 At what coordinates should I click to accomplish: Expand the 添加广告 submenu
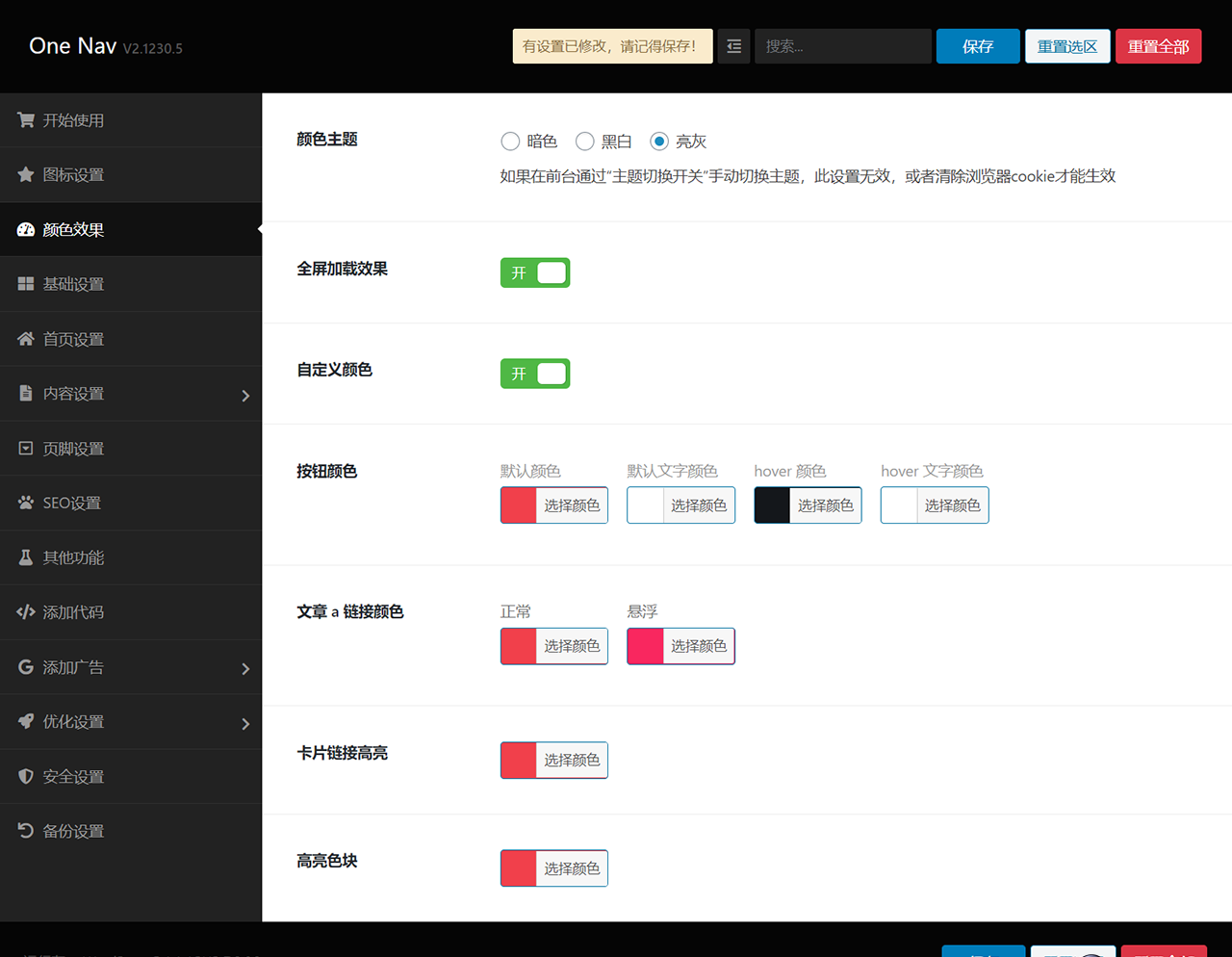pyautogui.click(x=245, y=667)
